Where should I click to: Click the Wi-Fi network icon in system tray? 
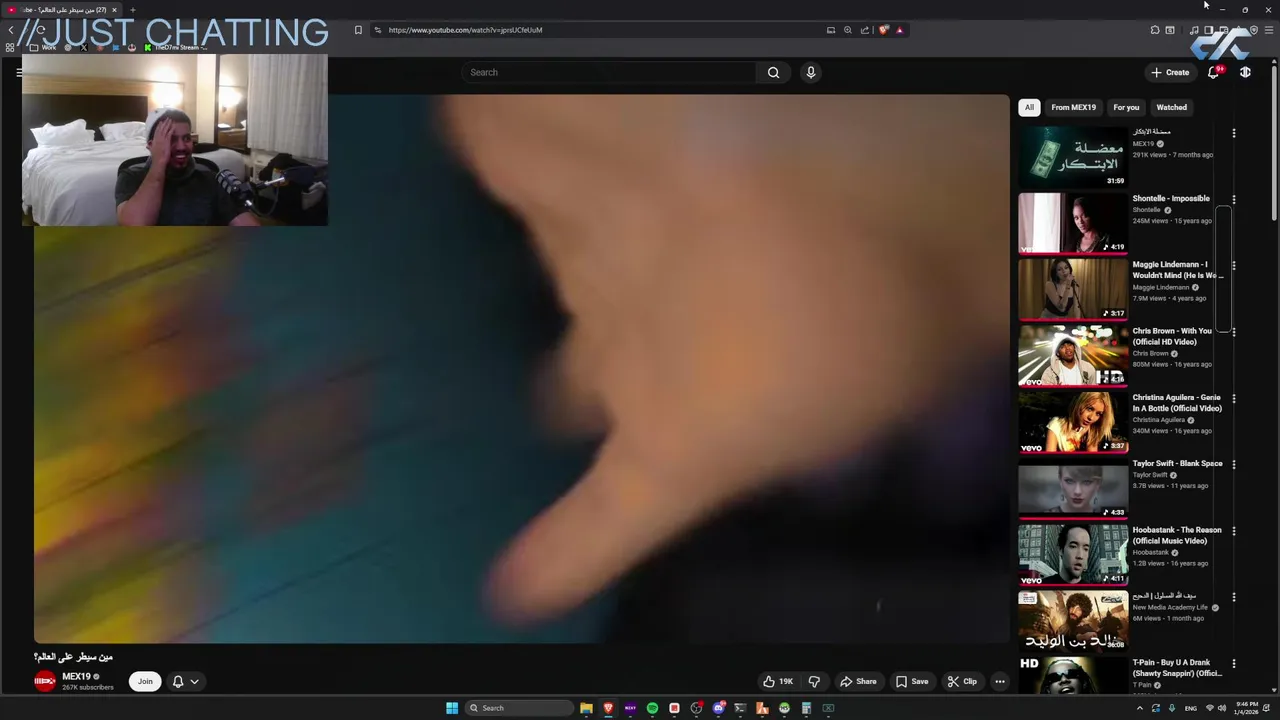[x=1210, y=708]
